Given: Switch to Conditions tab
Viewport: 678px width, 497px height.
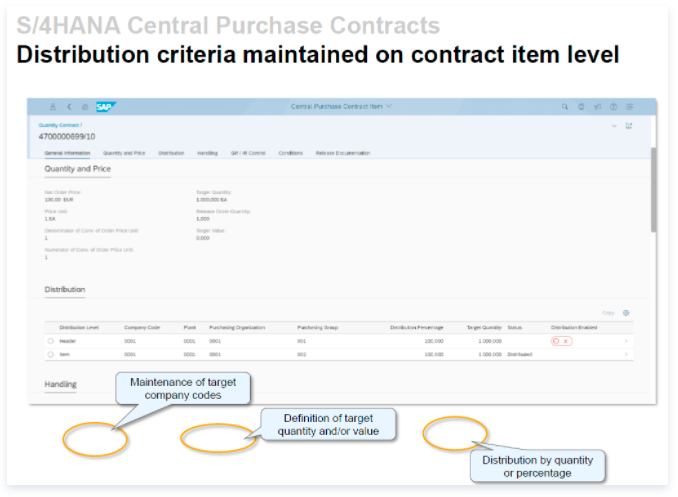Looking at the screenshot, I should [x=291, y=153].
